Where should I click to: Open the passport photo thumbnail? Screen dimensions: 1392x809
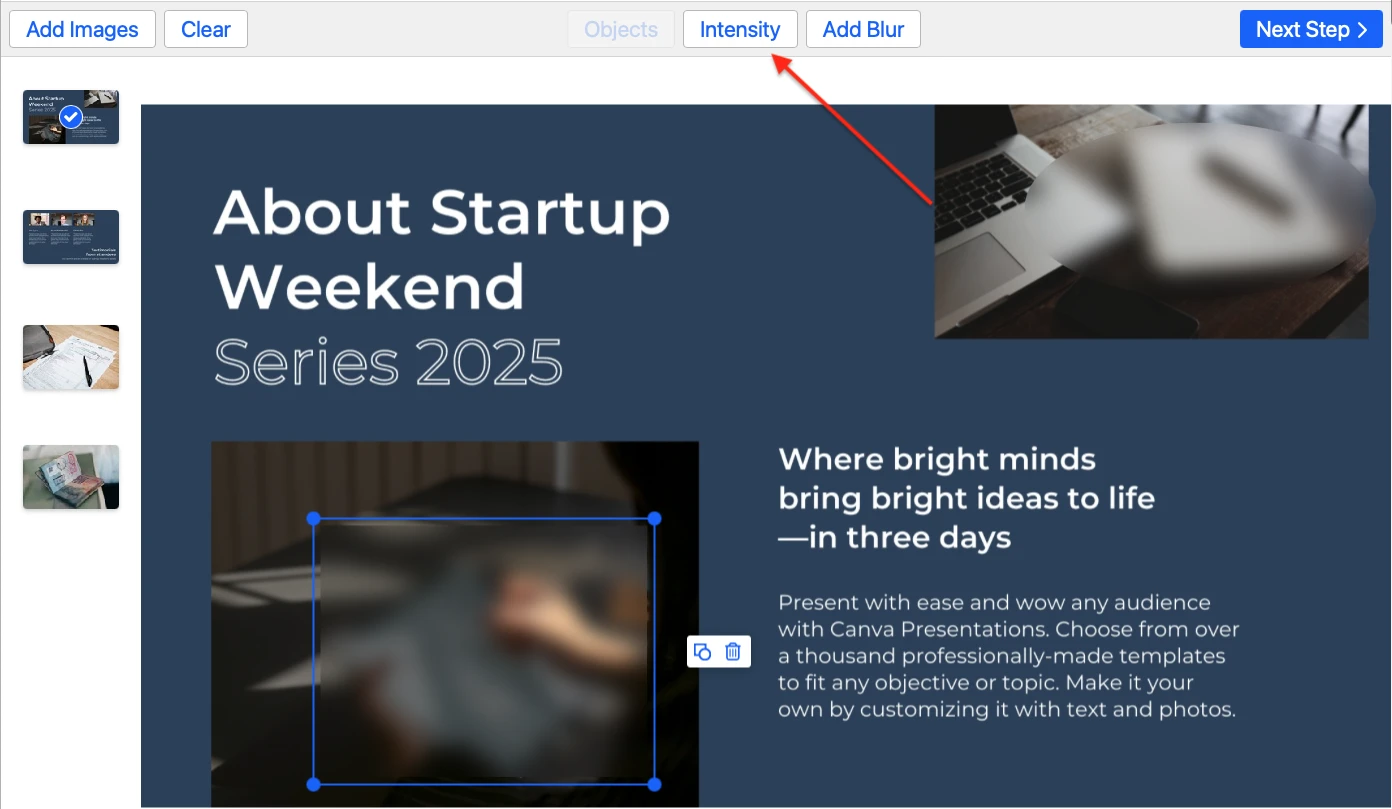coord(71,477)
